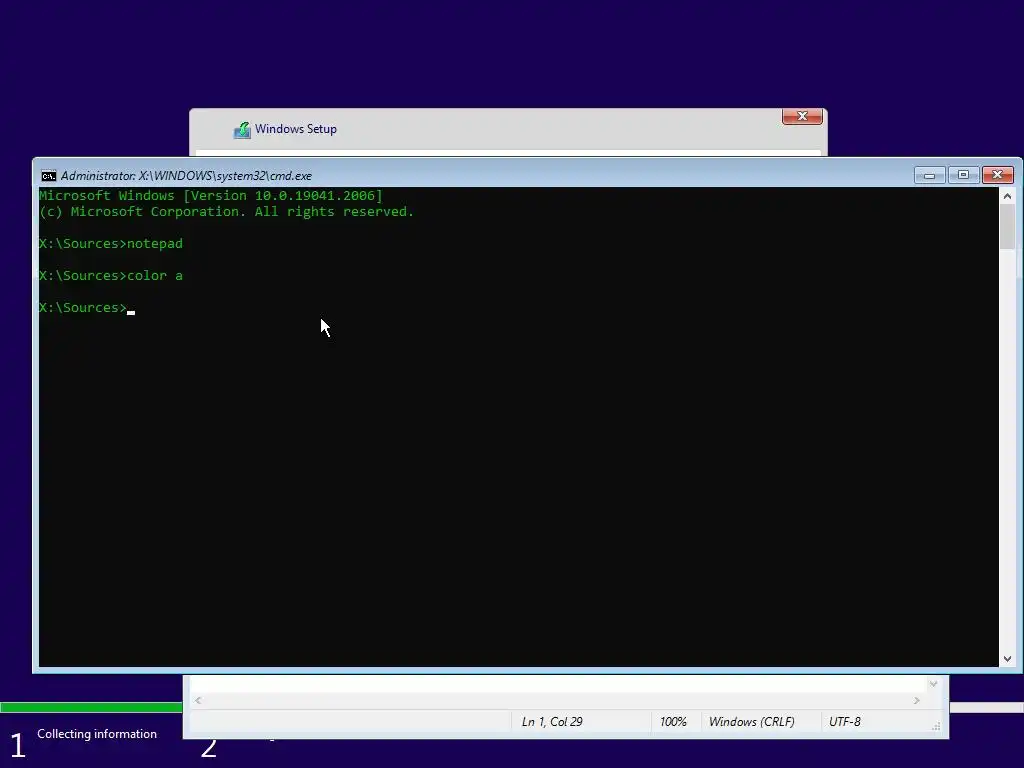Click the Notepad vertical scroll down arrow

[933, 684]
